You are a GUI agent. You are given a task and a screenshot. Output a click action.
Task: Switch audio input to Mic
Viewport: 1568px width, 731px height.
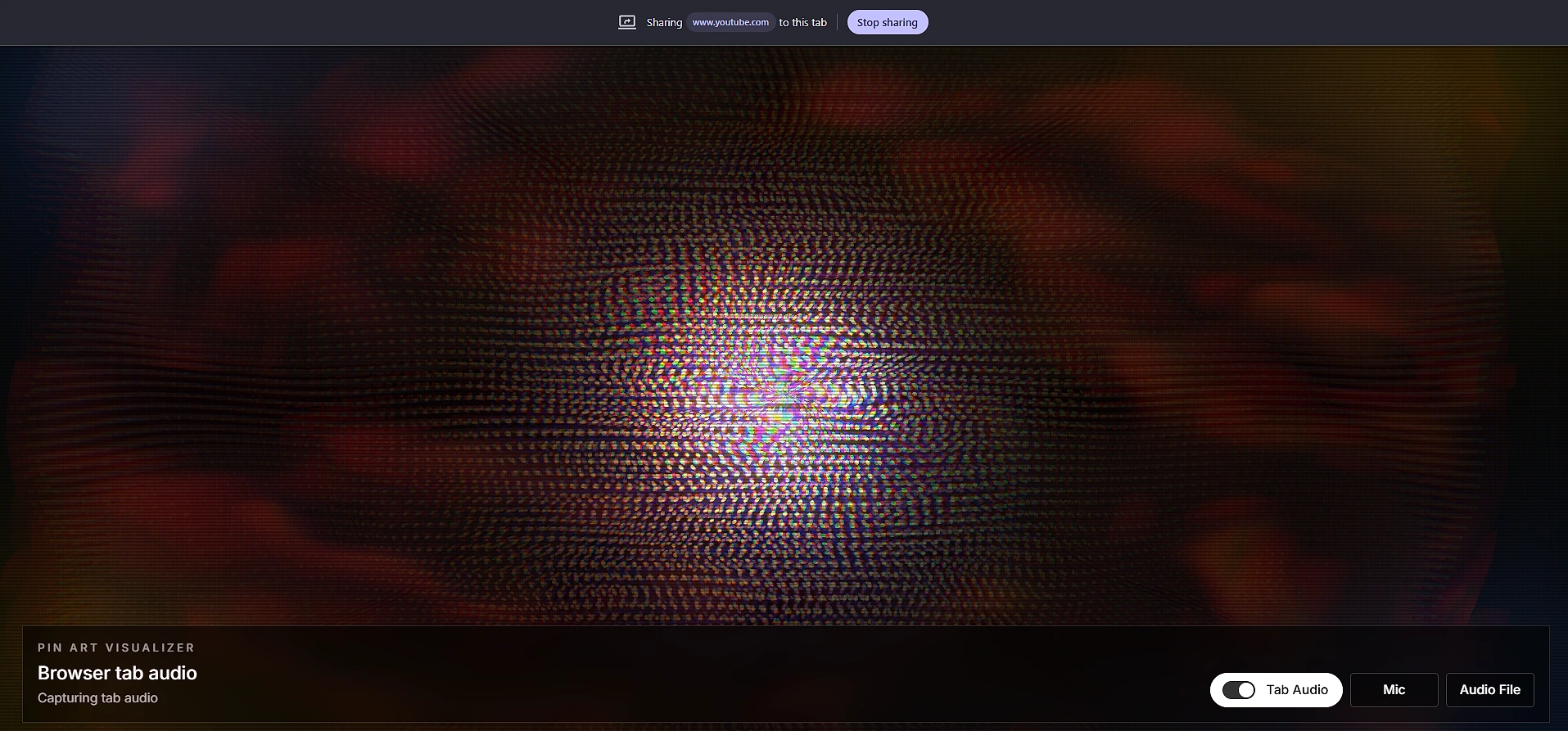coord(1394,690)
